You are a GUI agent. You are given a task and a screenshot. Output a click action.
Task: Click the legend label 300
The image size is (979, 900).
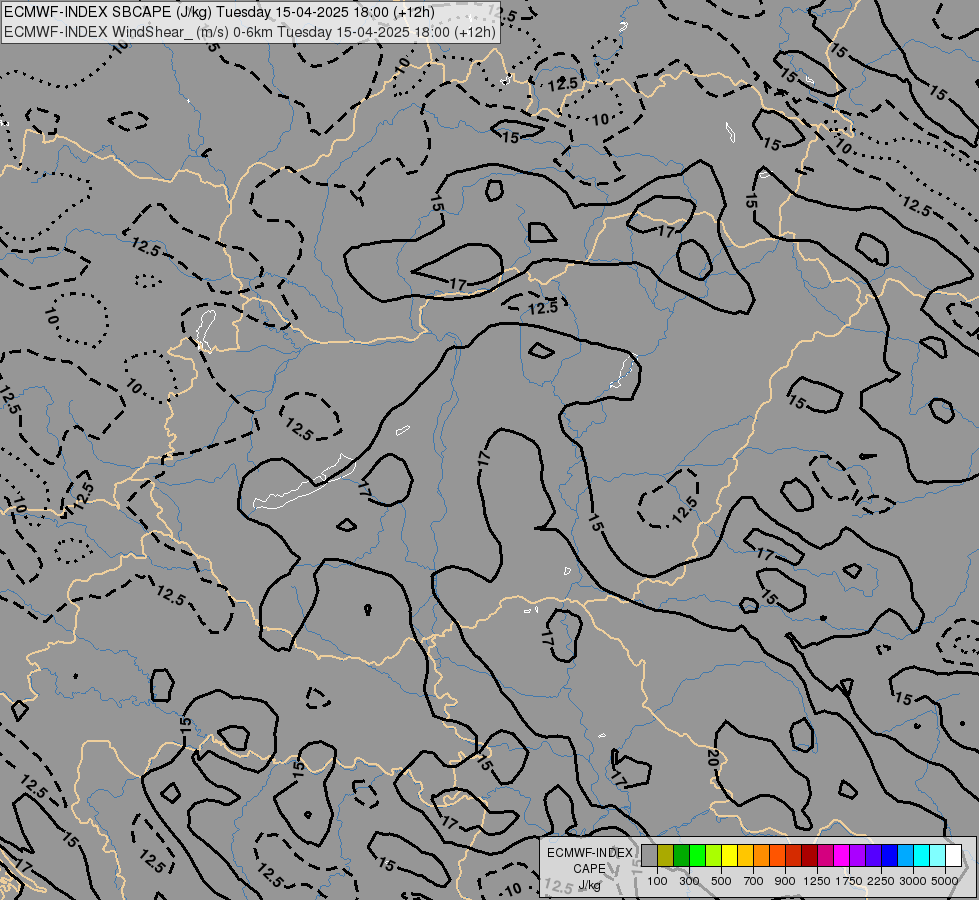pyautogui.click(x=689, y=881)
